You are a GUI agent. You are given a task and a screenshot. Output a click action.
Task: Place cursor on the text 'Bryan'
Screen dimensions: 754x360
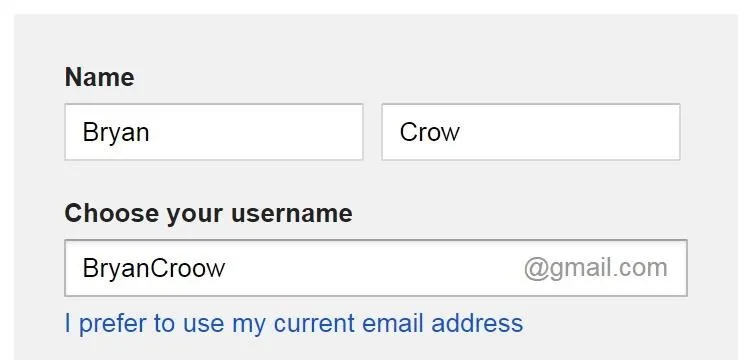coord(116,133)
